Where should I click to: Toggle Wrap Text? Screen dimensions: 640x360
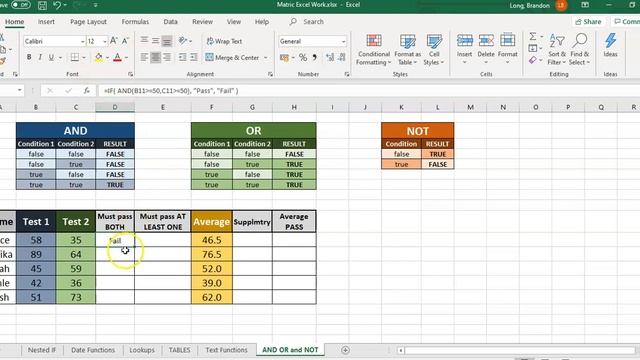224,41
